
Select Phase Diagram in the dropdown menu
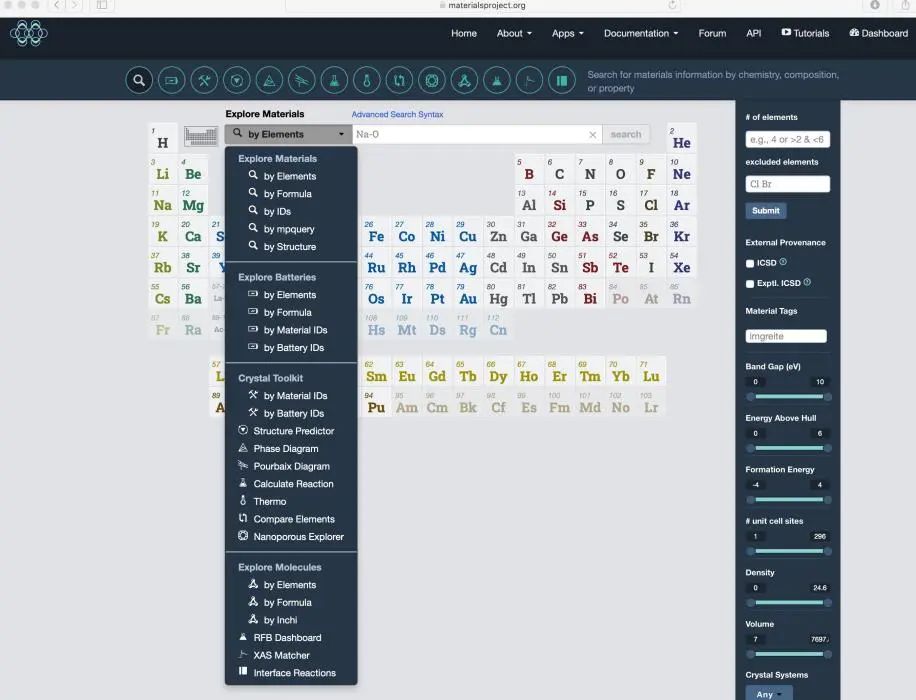286,449
